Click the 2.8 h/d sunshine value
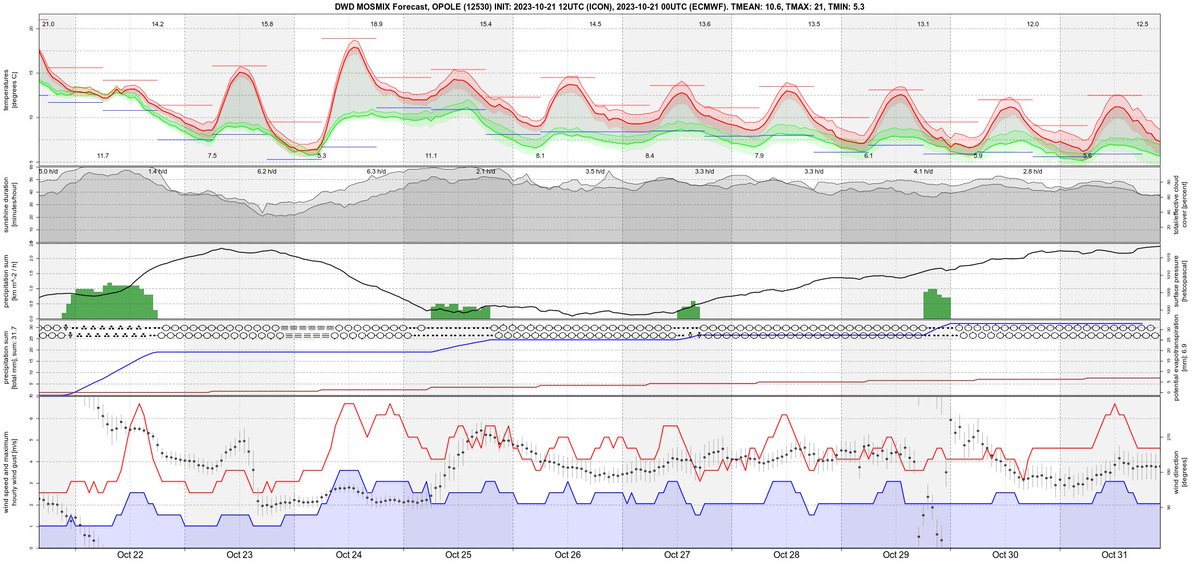 tap(1032, 172)
